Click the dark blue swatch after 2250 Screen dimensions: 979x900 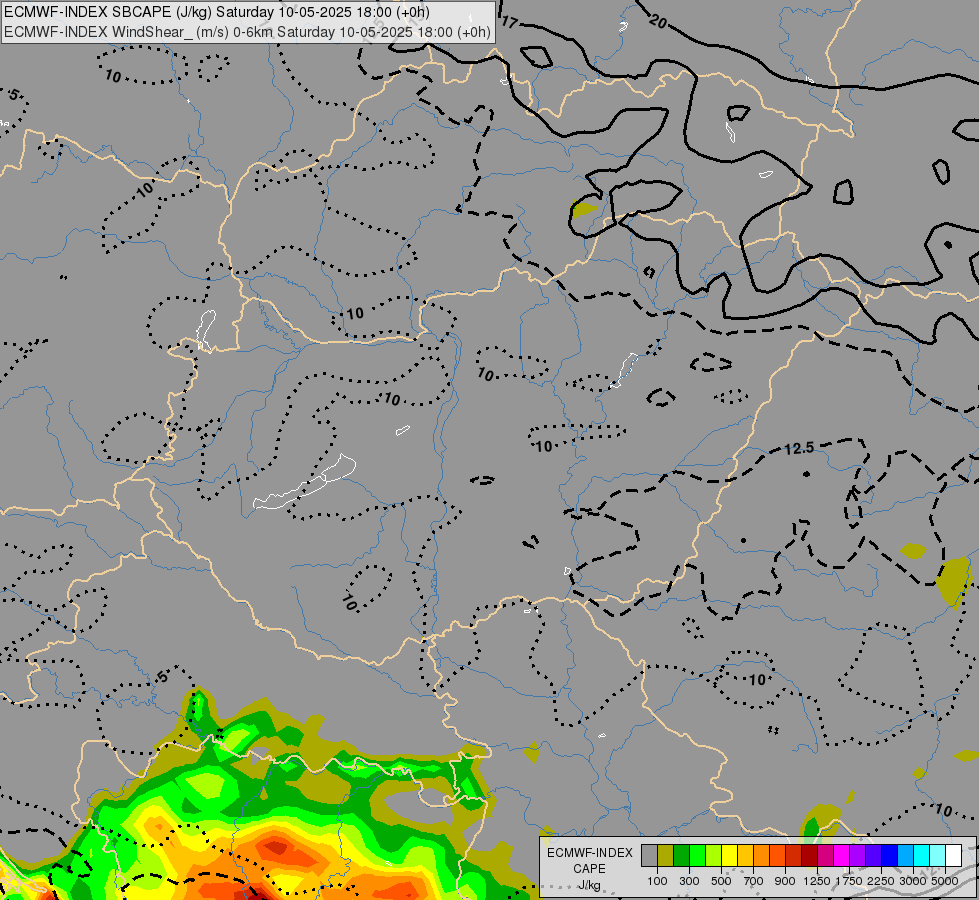(x=889, y=856)
